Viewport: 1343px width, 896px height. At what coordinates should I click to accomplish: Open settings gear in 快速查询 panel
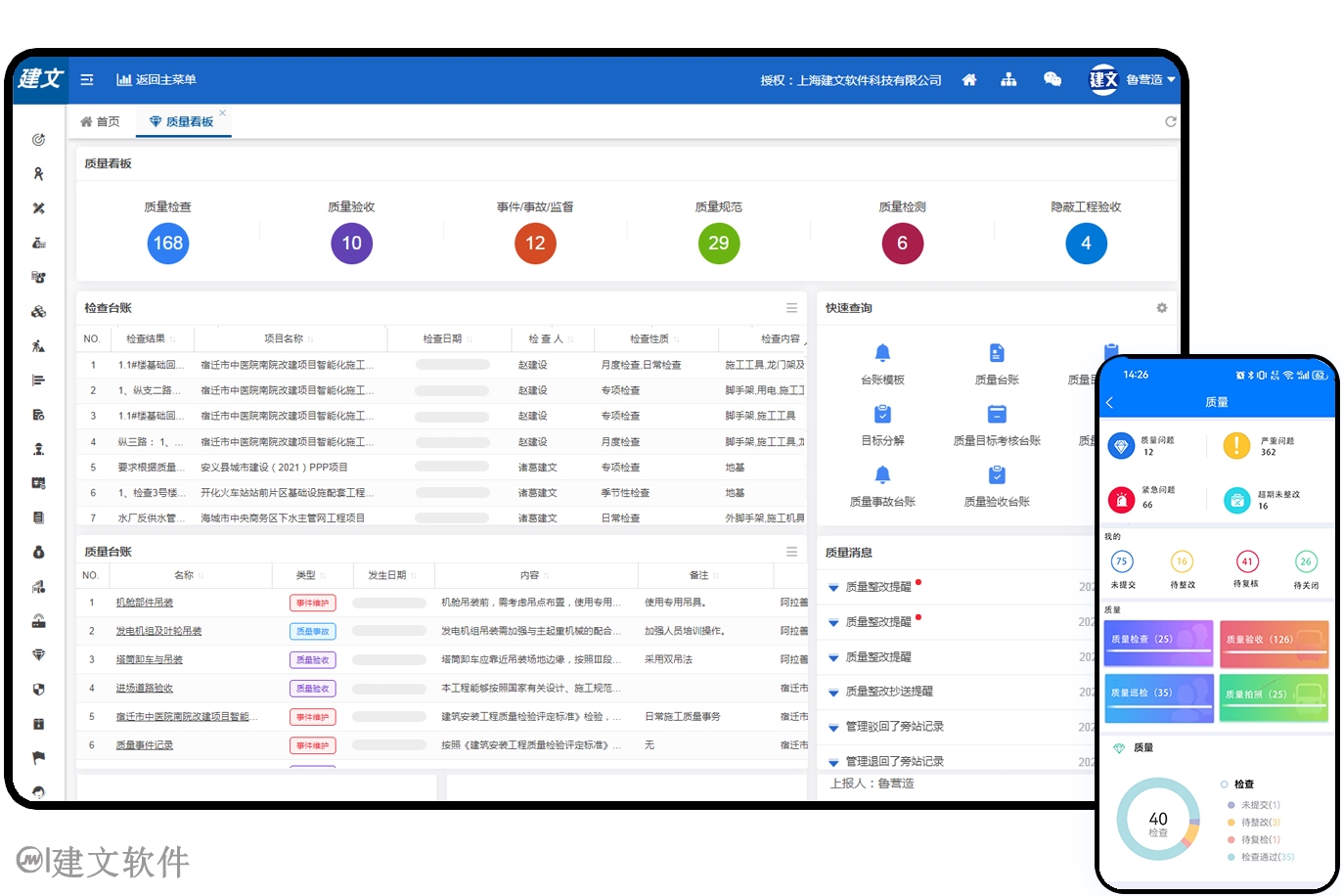tap(1162, 308)
